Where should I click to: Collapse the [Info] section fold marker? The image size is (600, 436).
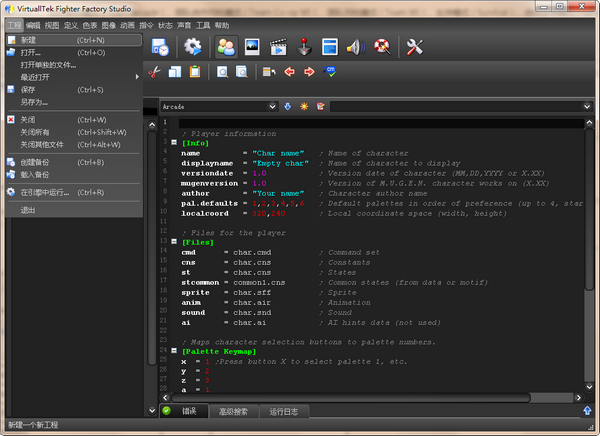(x=172, y=143)
